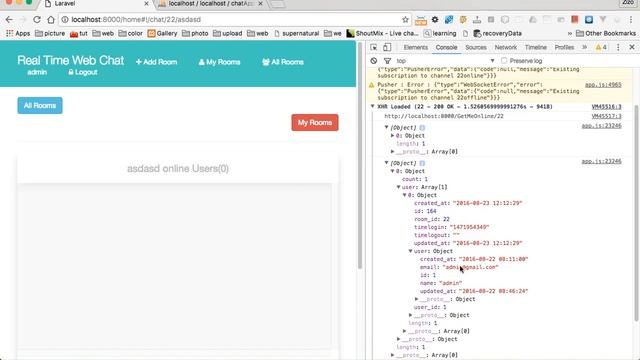The width and height of the screenshot is (640, 360).
Task: Reload the page with refresh icon
Action: coord(37,20)
